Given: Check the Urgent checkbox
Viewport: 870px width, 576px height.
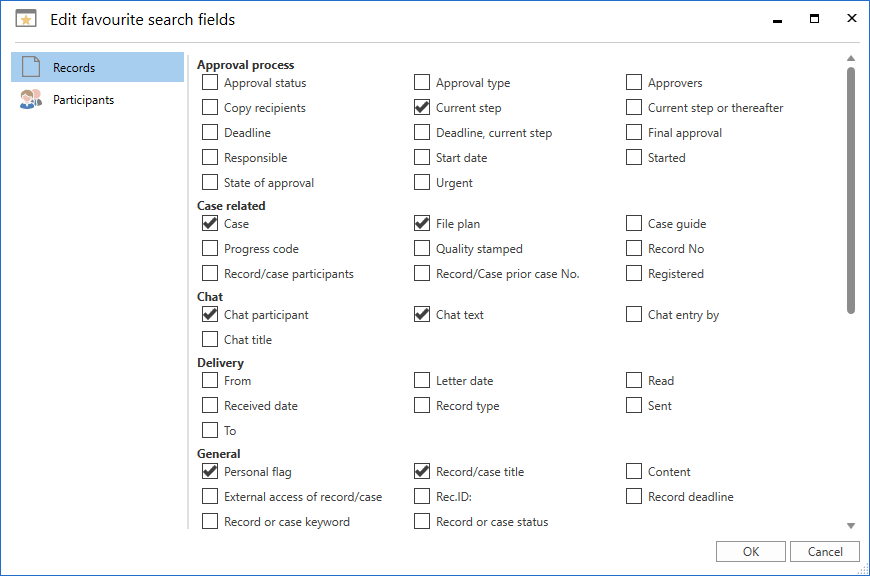Looking at the screenshot, I should coord(422,183).
